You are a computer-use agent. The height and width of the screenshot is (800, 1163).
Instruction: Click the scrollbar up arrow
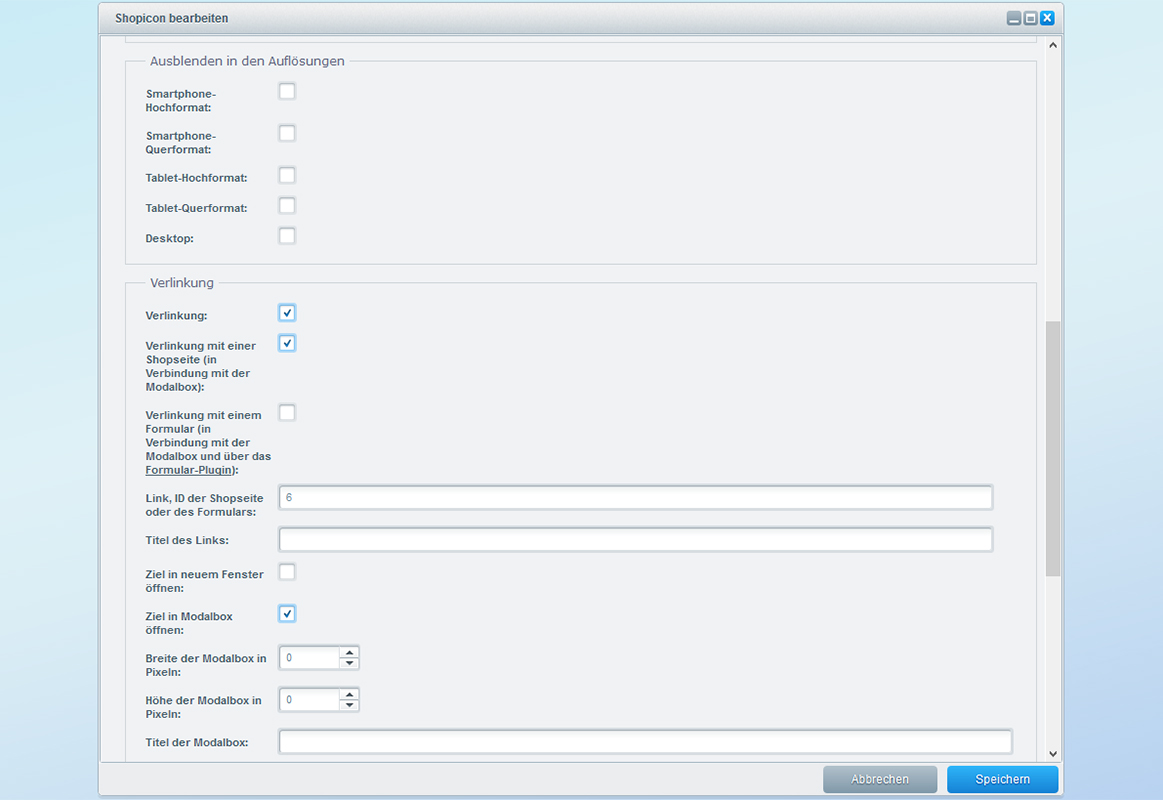(1052, 45)
